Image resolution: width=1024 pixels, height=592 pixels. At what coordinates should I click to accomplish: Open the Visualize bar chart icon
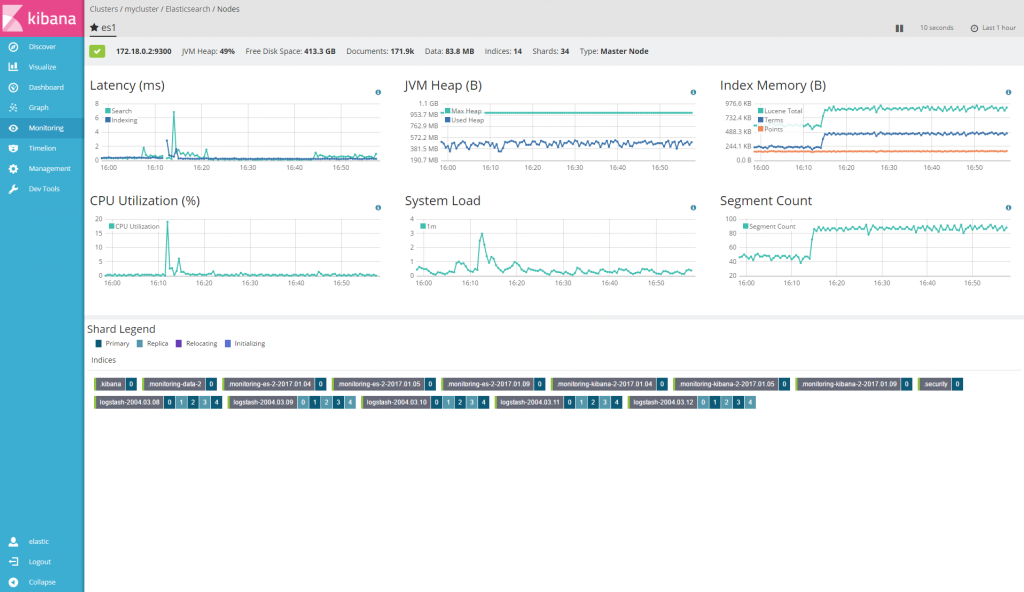tap(13, 67)
